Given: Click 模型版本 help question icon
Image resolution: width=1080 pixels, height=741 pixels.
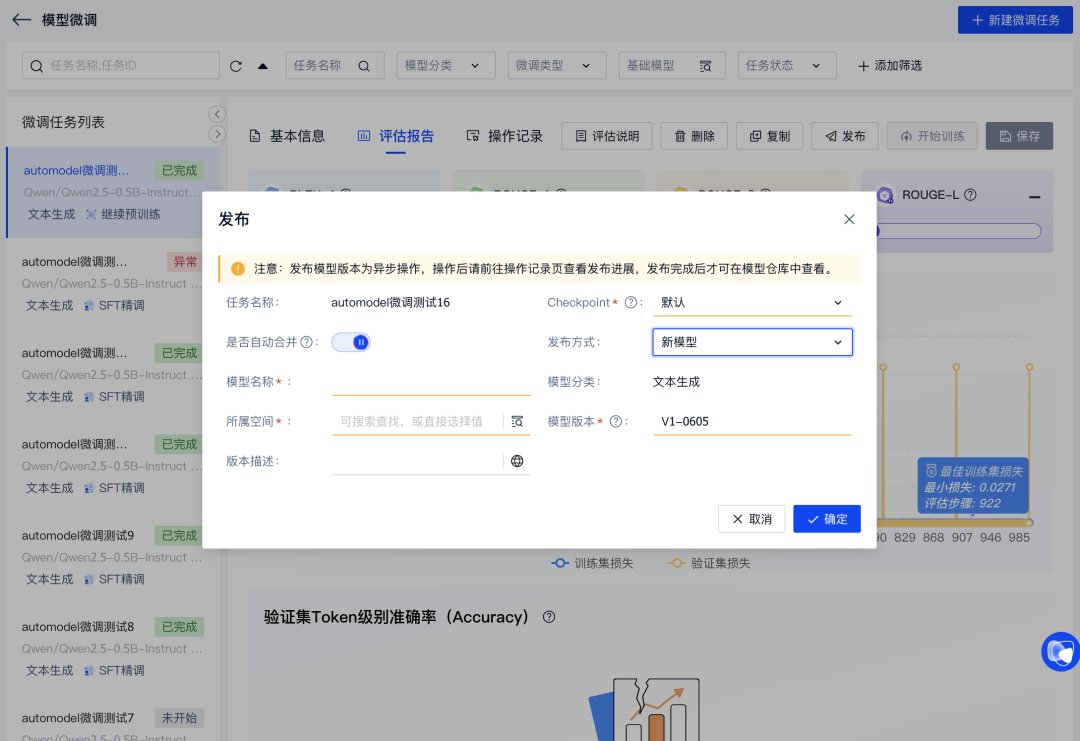Looking at the screenshot, I should 616,421.
